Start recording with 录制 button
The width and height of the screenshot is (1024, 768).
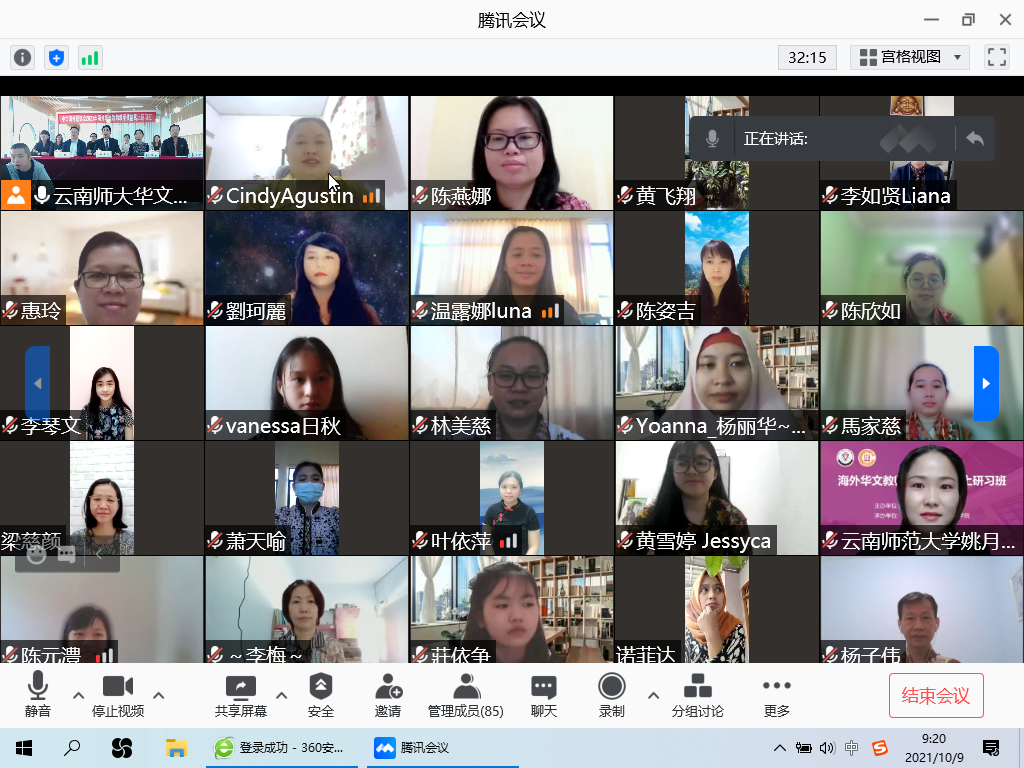(x=611, y=694)
